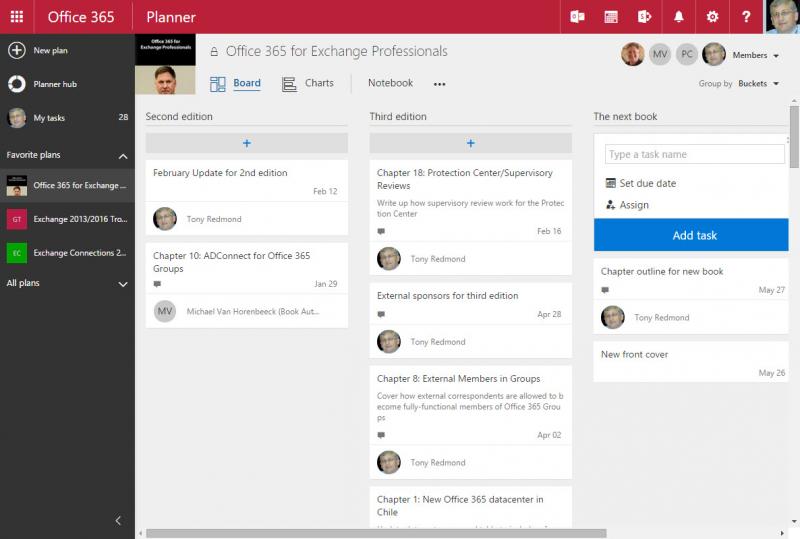Switch to Charts view
Image resolution: width=800 pixels, height=539 pixels.
[308, 84]
